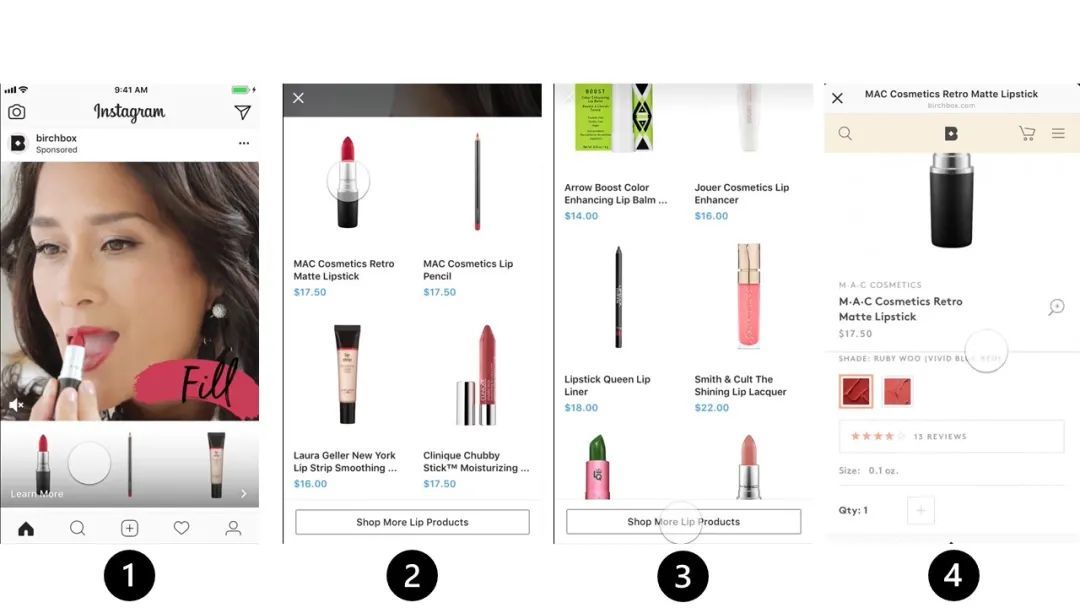
Task: Unmute the sponsored video sound
Action: [x=16, y=405]
